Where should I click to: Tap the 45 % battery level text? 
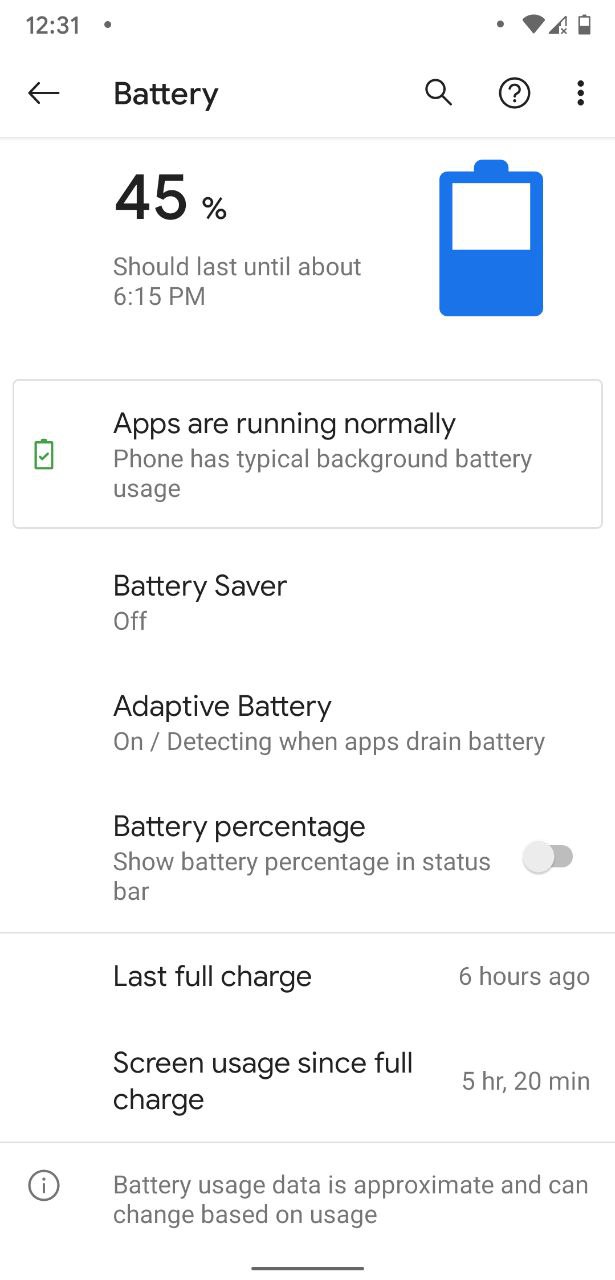click(x=170, y=199)
